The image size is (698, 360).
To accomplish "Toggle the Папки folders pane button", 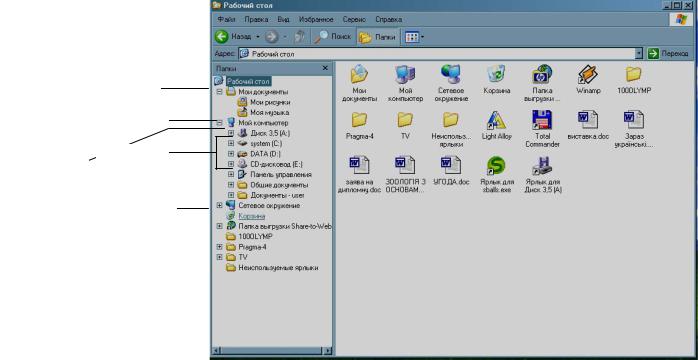I will (x=377, y=37).
